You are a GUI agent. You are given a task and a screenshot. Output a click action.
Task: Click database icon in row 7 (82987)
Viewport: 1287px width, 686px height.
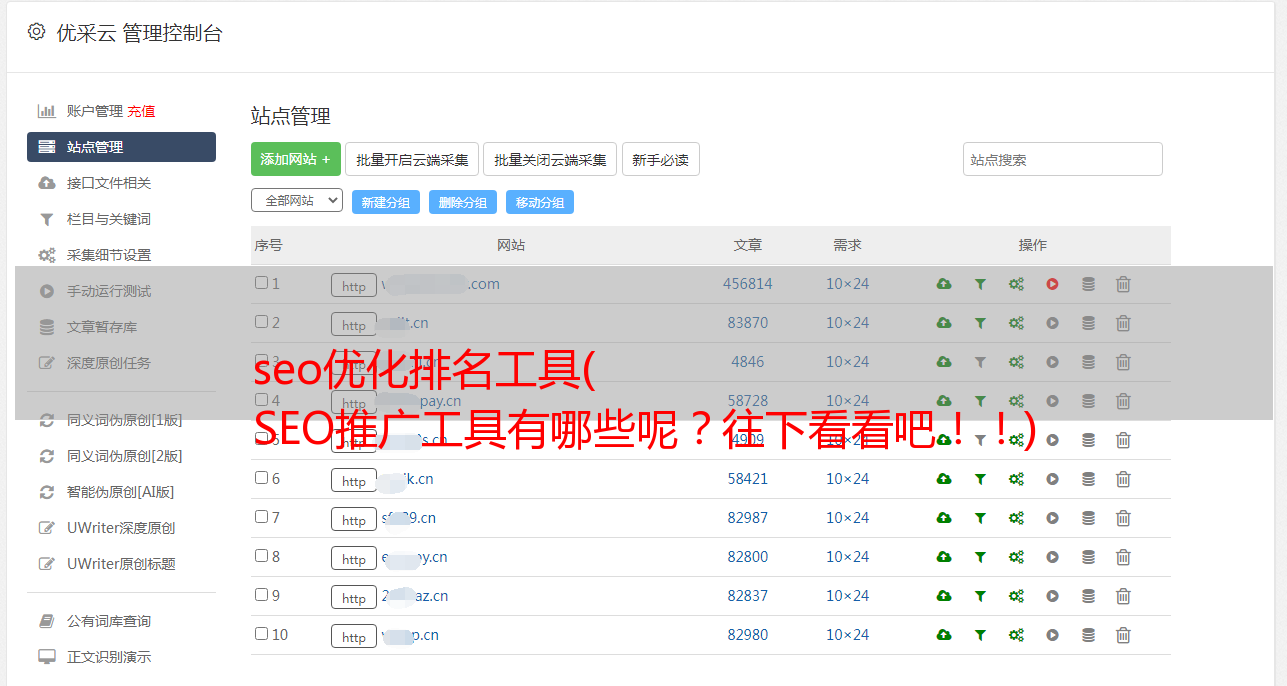(x=1088, y=518)
